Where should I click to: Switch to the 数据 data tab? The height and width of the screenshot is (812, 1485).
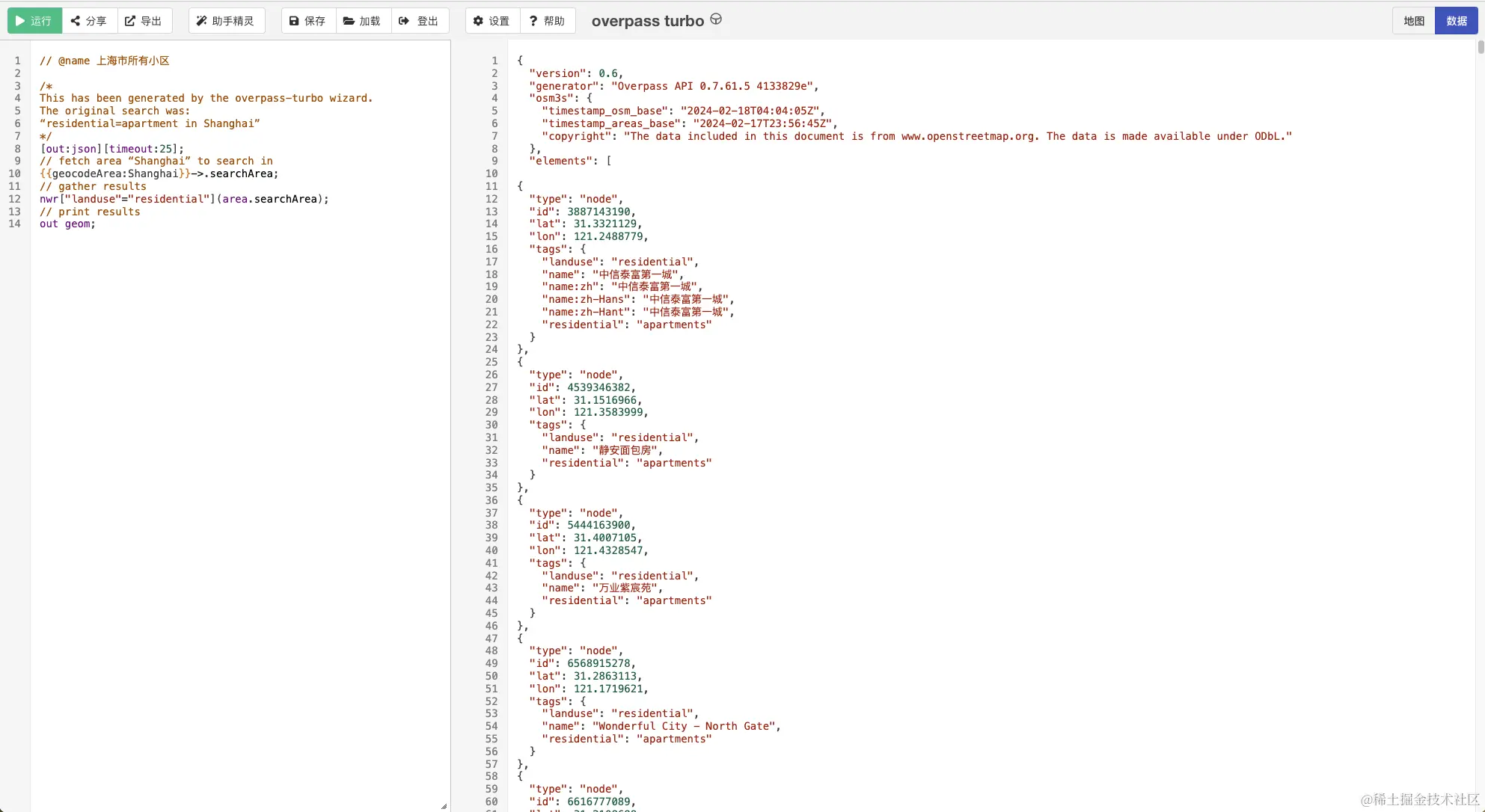click(x=1456, y=21)
